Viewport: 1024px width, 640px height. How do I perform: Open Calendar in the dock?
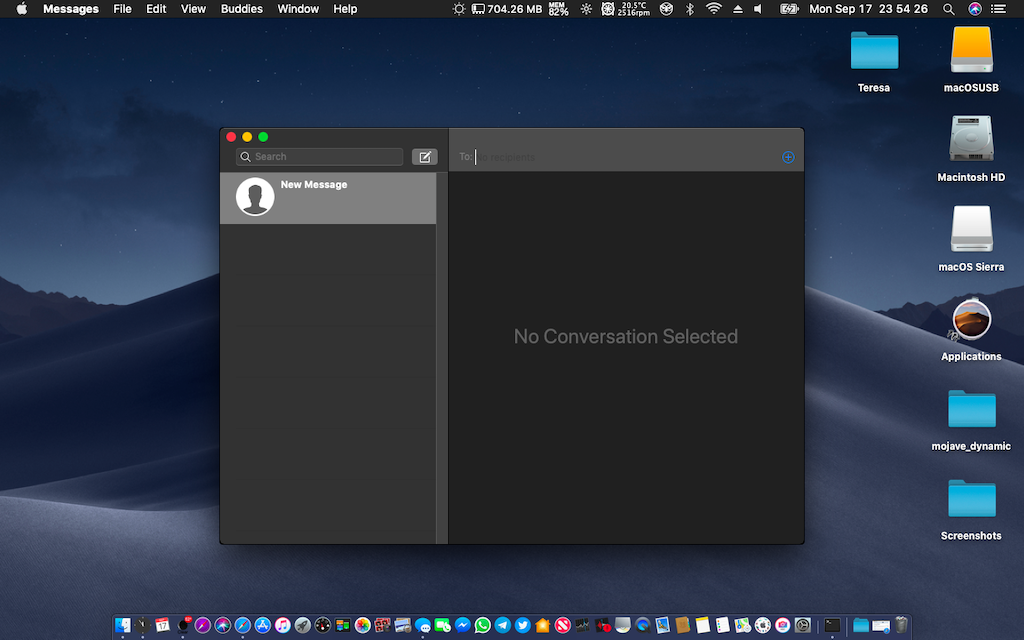(162, 625)
